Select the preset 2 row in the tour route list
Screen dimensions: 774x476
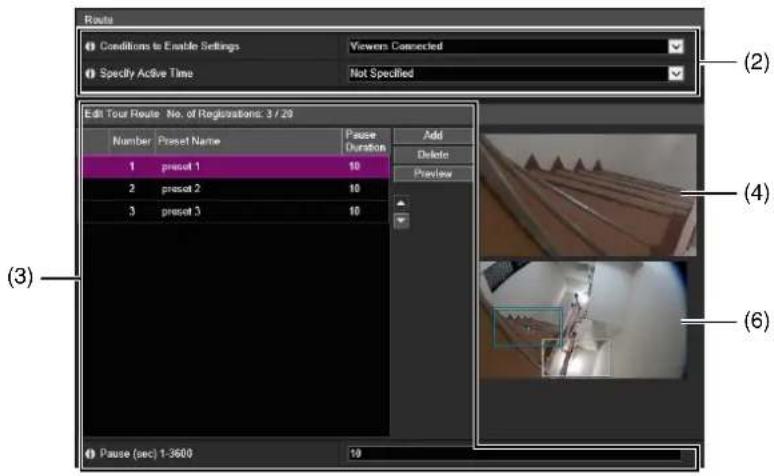[236, 189]
